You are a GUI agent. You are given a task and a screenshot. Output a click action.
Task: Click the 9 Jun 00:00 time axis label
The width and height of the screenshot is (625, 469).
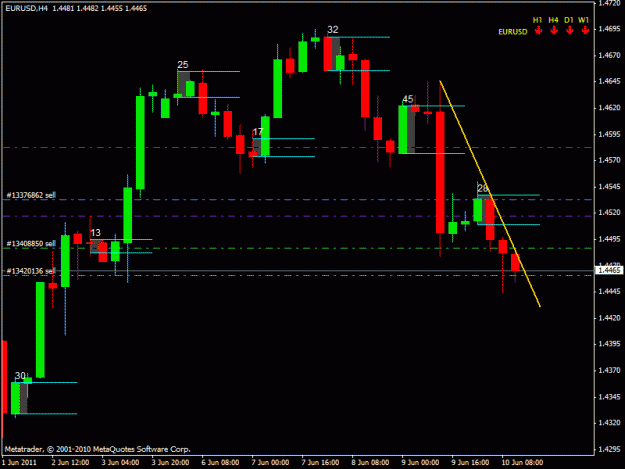click(420, 463)
